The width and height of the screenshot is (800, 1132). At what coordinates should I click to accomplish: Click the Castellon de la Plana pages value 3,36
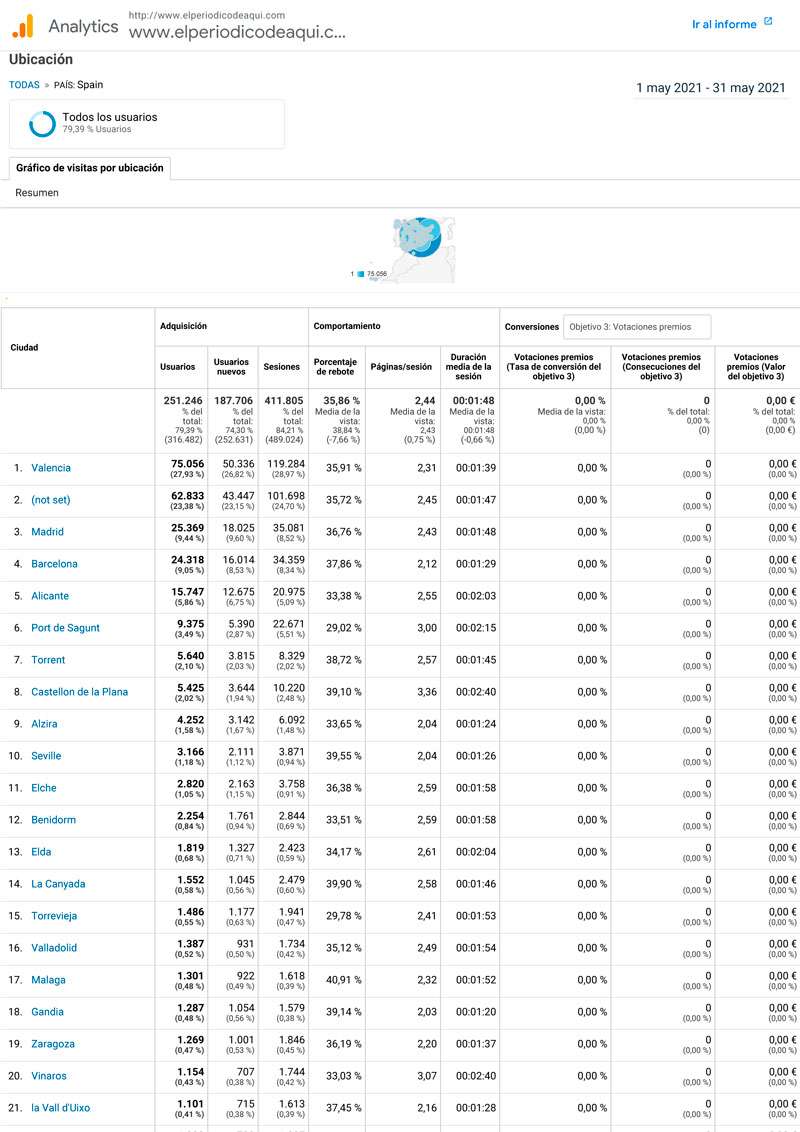[427, 692]
